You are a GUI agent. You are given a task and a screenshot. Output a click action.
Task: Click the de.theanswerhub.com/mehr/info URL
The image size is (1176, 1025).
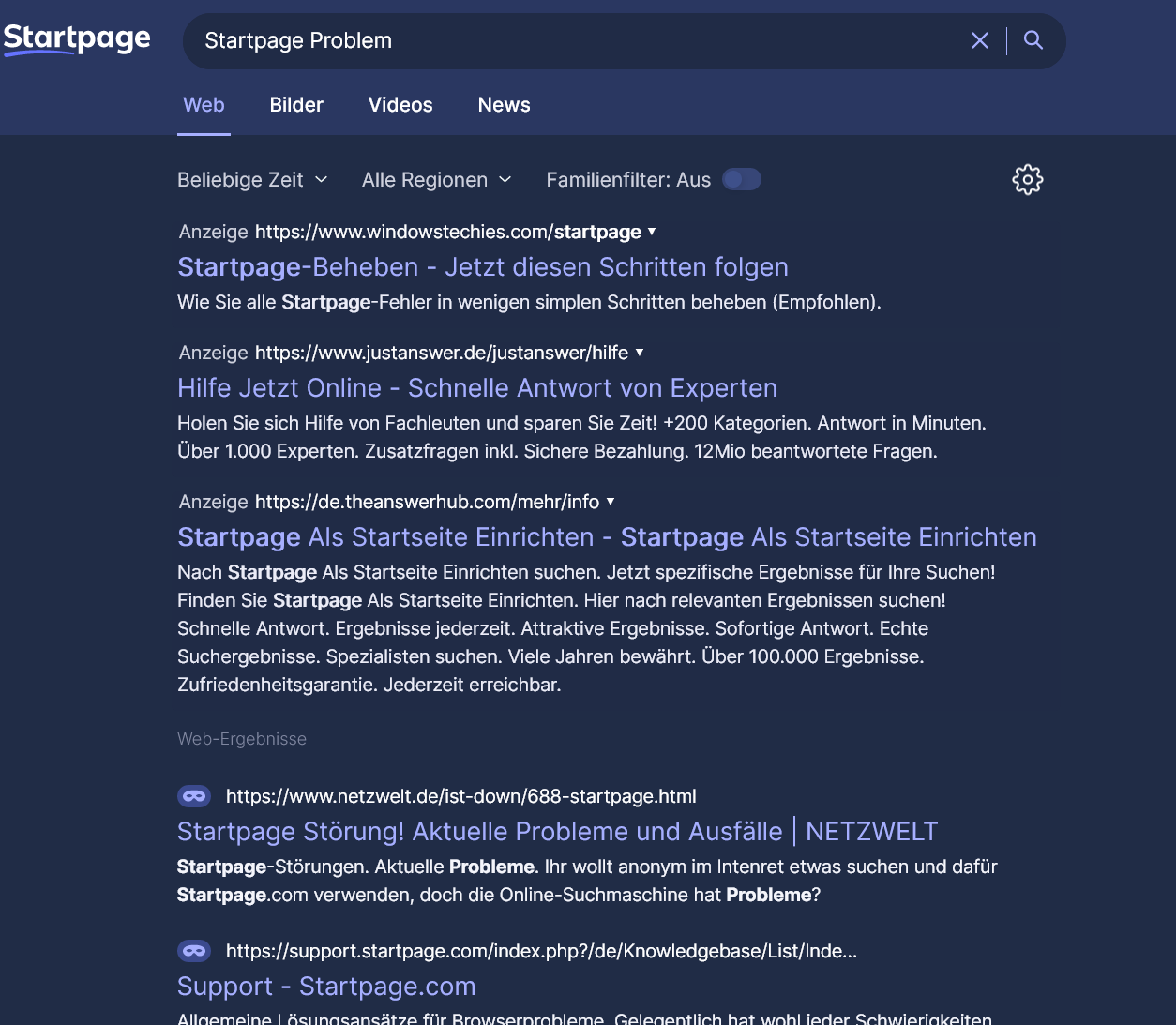(x=427, y=502)
